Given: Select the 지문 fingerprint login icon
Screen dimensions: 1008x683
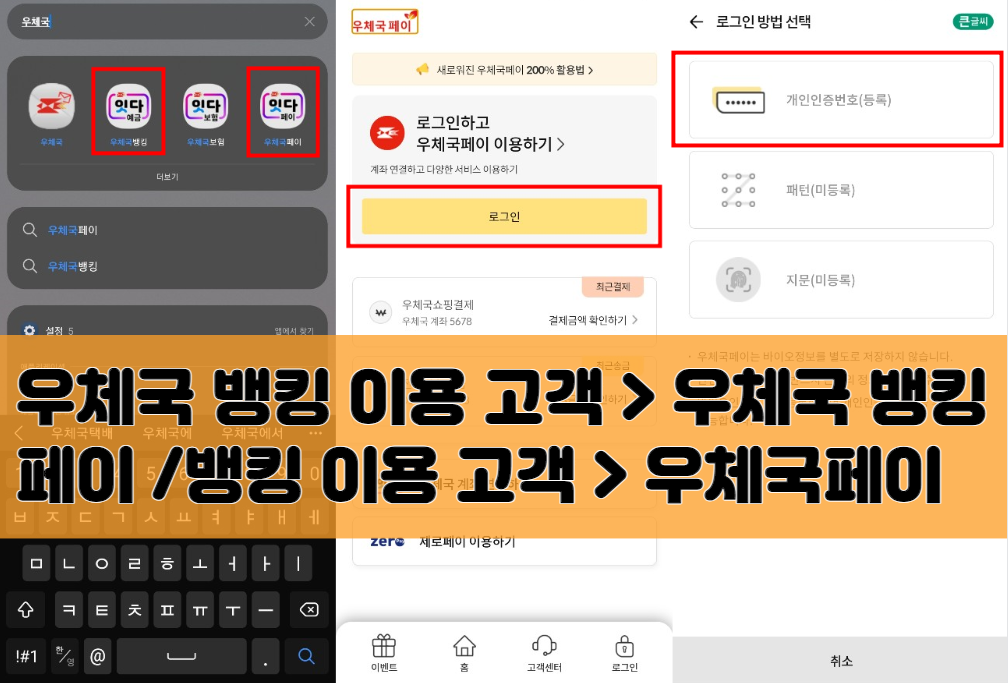Looking at the screenshot, I should pyautogui.click(x=738, y=280).
